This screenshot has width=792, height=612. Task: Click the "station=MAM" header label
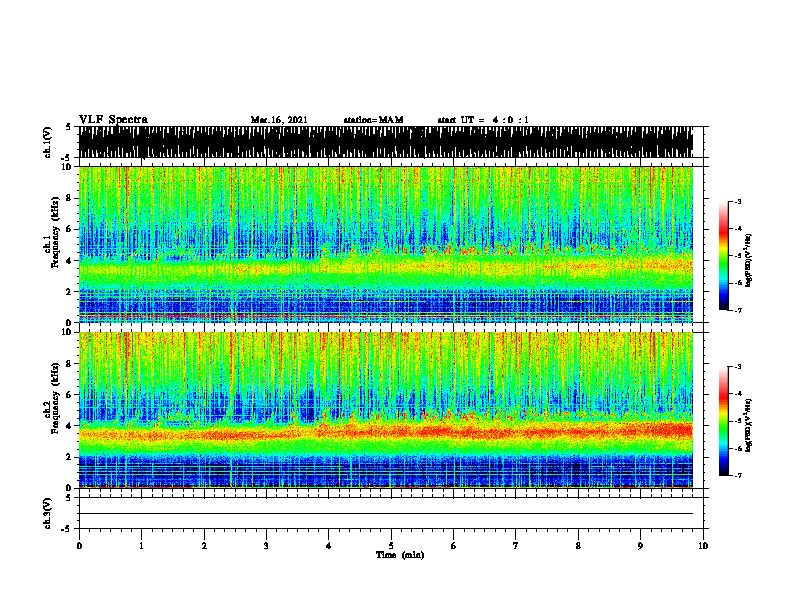tap(373, 120)
